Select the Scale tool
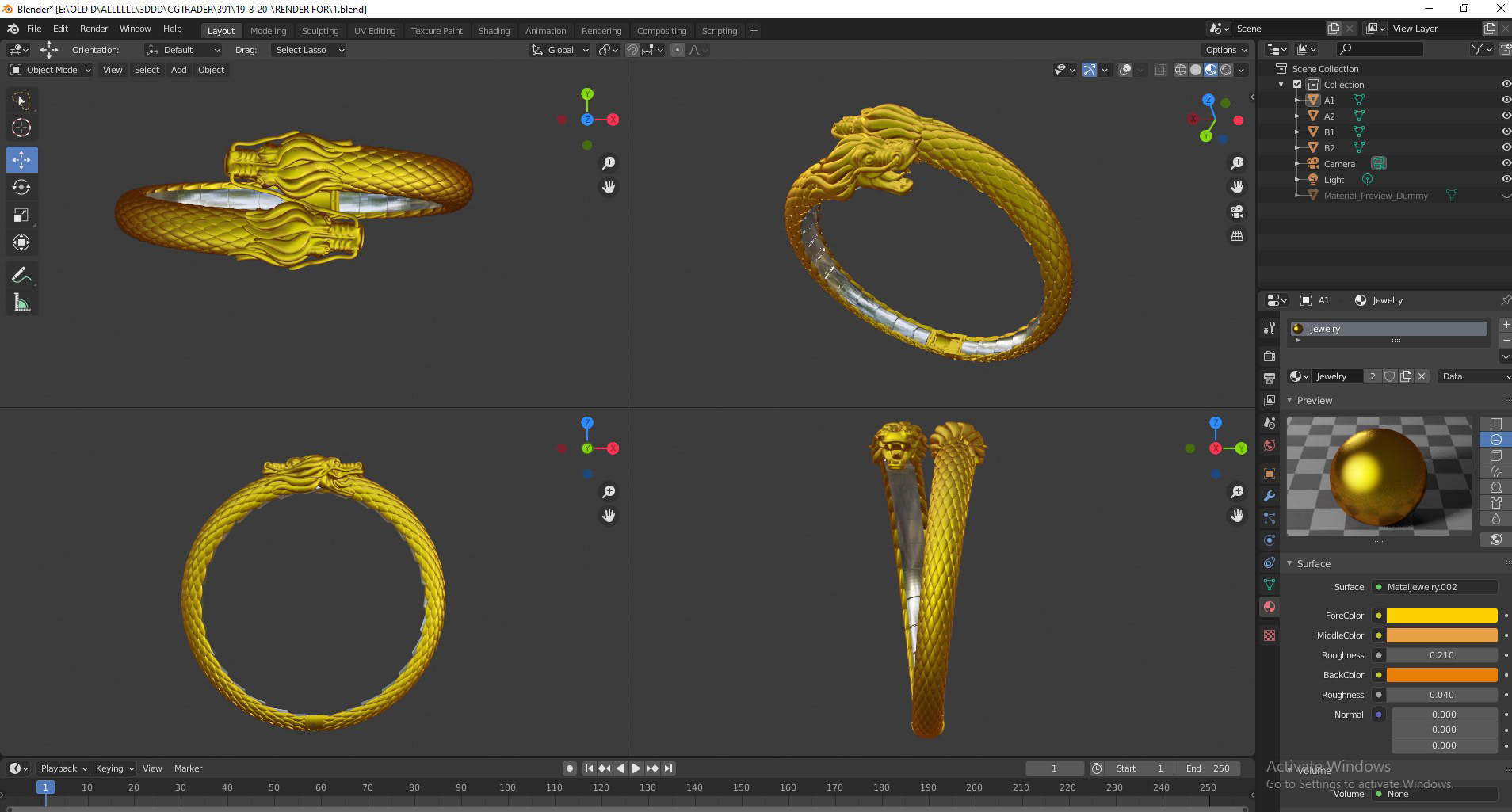The height and width of the screenshot is (812, 1512). click(21, 215)
